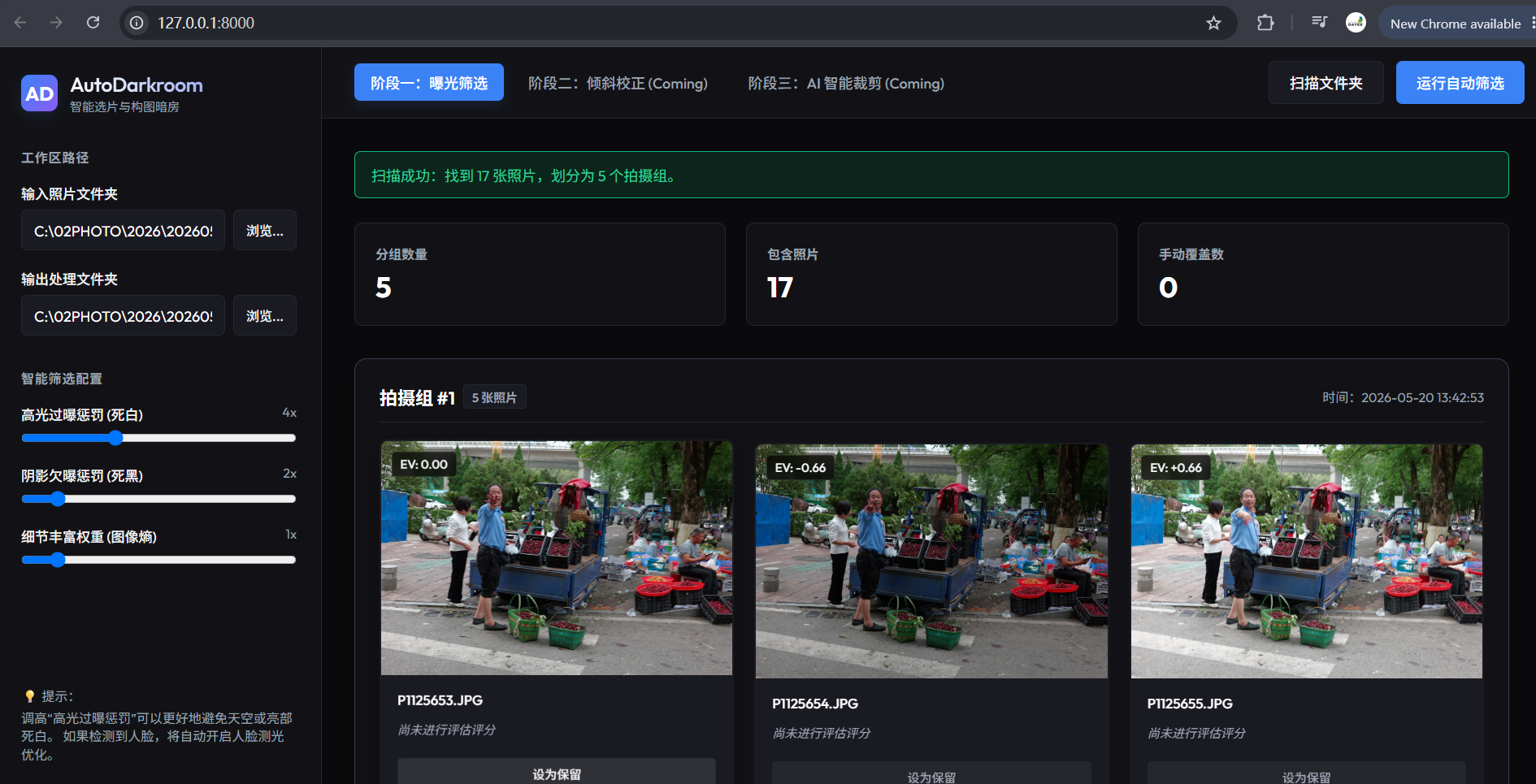
Task: Click the 4x value of highlight penalty
Action: (289, 413)
